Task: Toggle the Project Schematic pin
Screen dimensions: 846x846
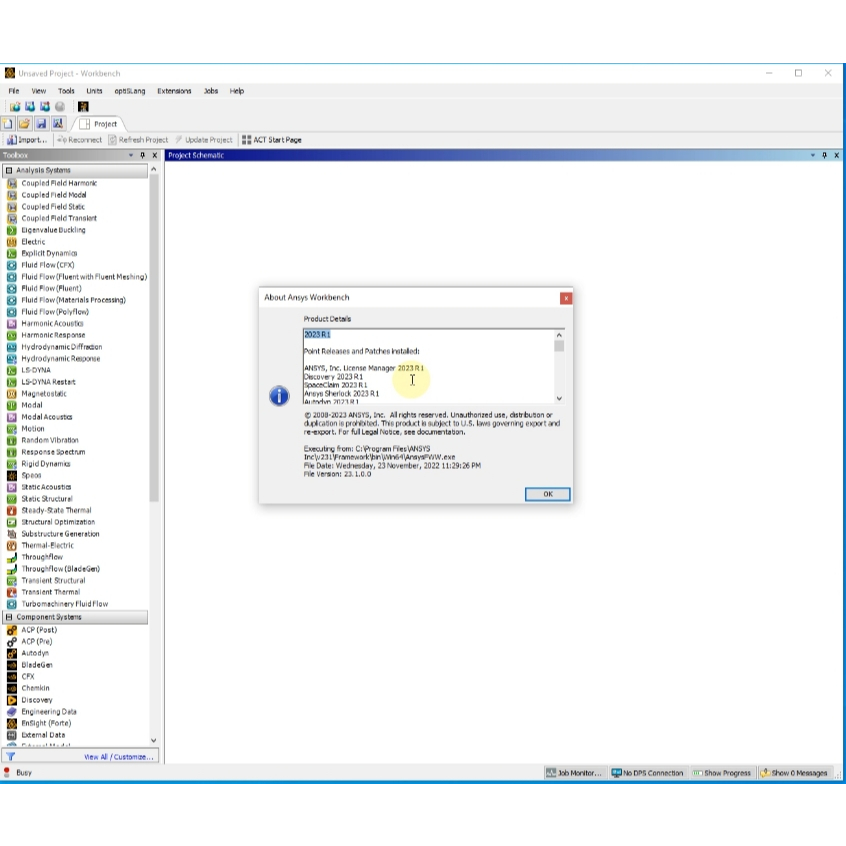Action: [824, 155]
